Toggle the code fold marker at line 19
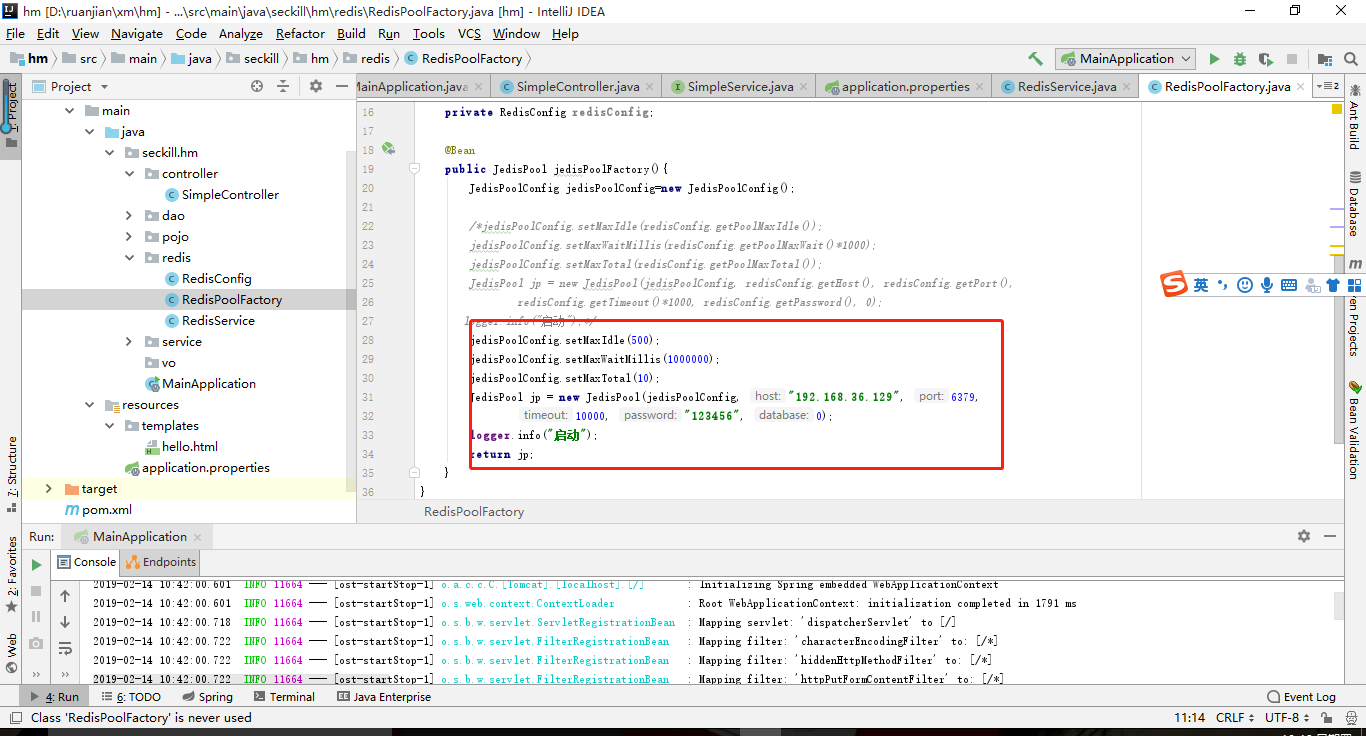The width and height of the screenshot is (1366, 736). pyautogui.click(x=414, y=169)
